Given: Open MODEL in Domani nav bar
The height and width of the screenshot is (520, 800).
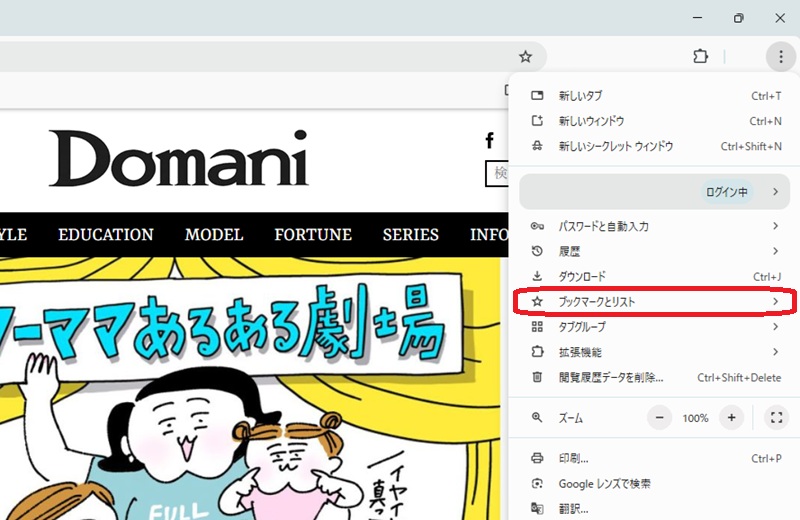Looking at the screenshot, I should point(214,235).
